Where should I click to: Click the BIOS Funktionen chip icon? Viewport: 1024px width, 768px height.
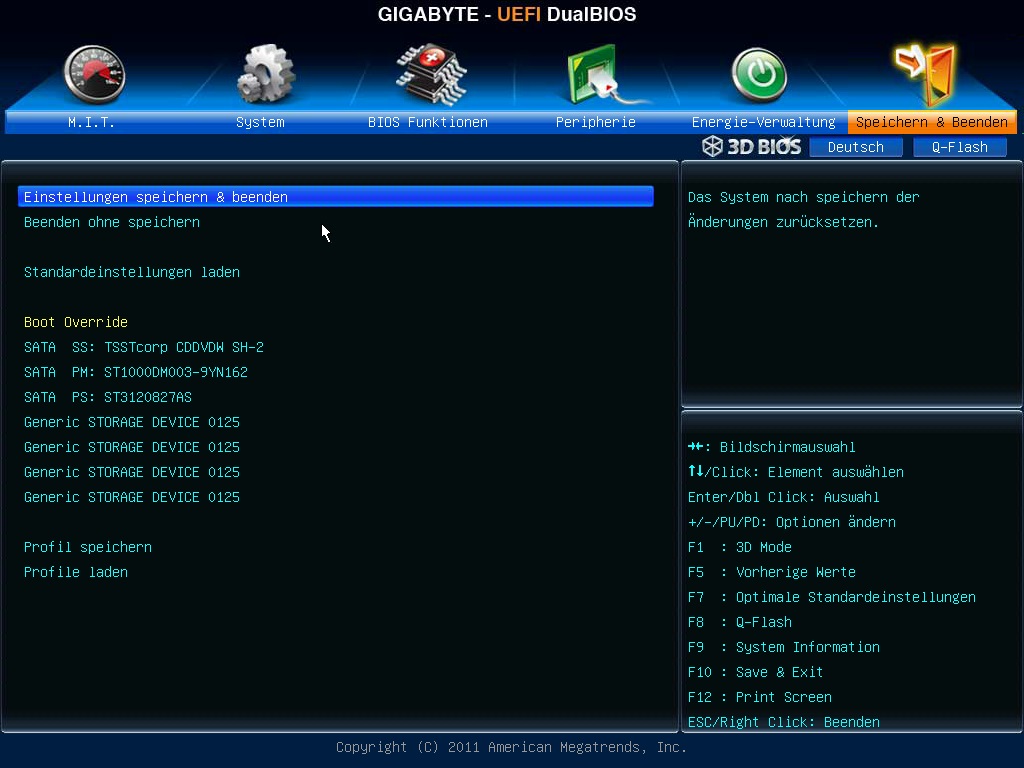[x=431, y=74]
